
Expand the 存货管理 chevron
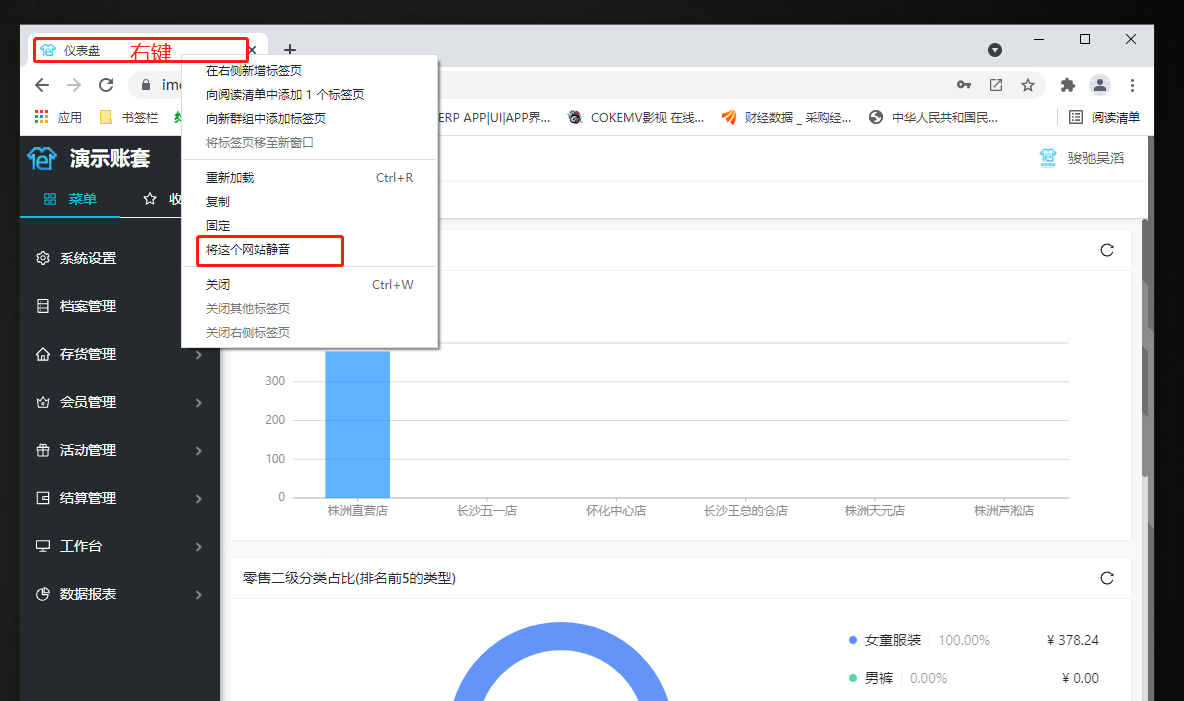pos(199,355)
